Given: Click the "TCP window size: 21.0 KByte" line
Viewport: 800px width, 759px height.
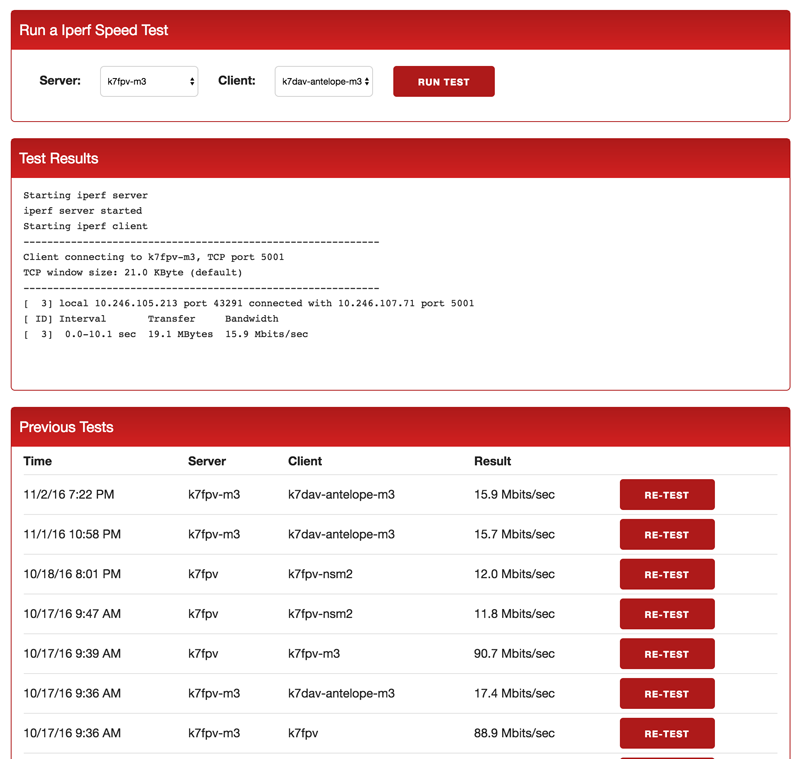Looking at the screenshot, I should (x=133, y=272).
